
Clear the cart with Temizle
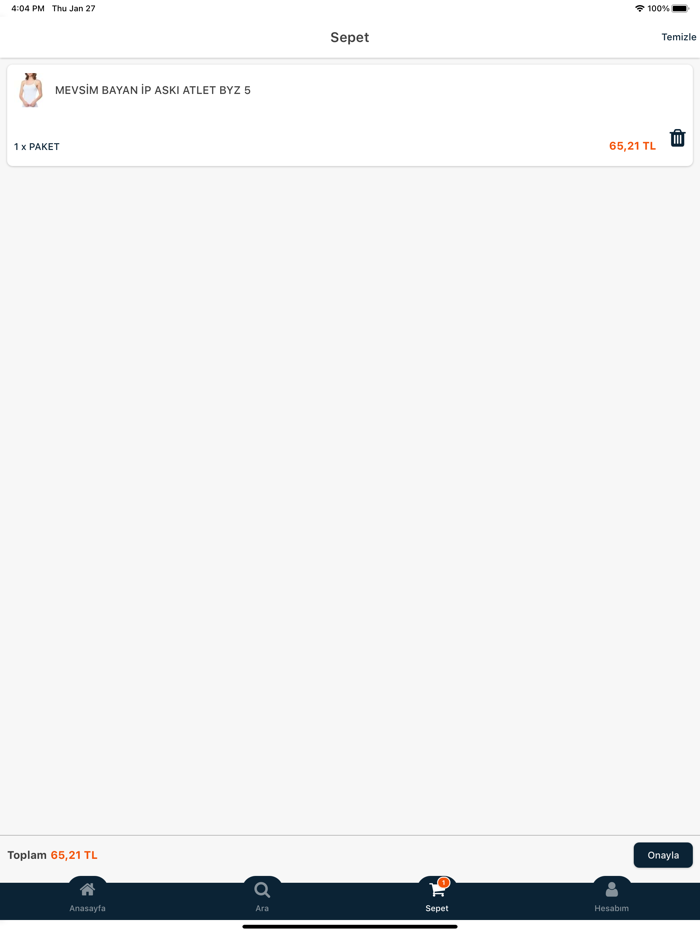pos(679,37)
